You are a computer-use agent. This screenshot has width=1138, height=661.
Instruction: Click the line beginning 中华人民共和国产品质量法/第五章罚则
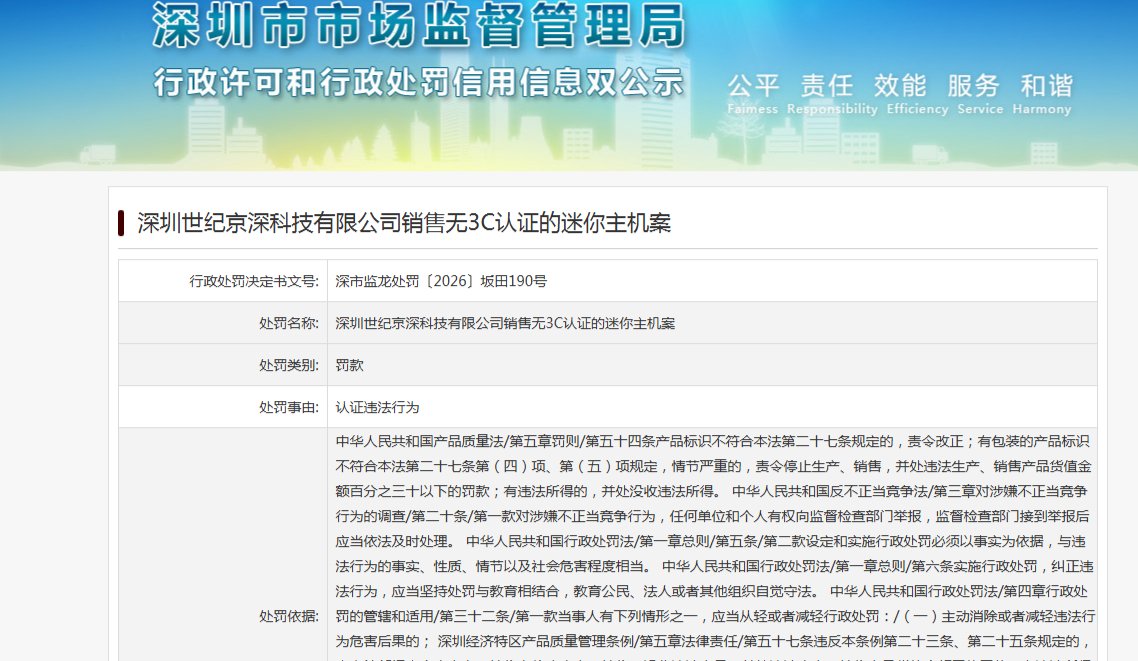(x=713, y=441)
